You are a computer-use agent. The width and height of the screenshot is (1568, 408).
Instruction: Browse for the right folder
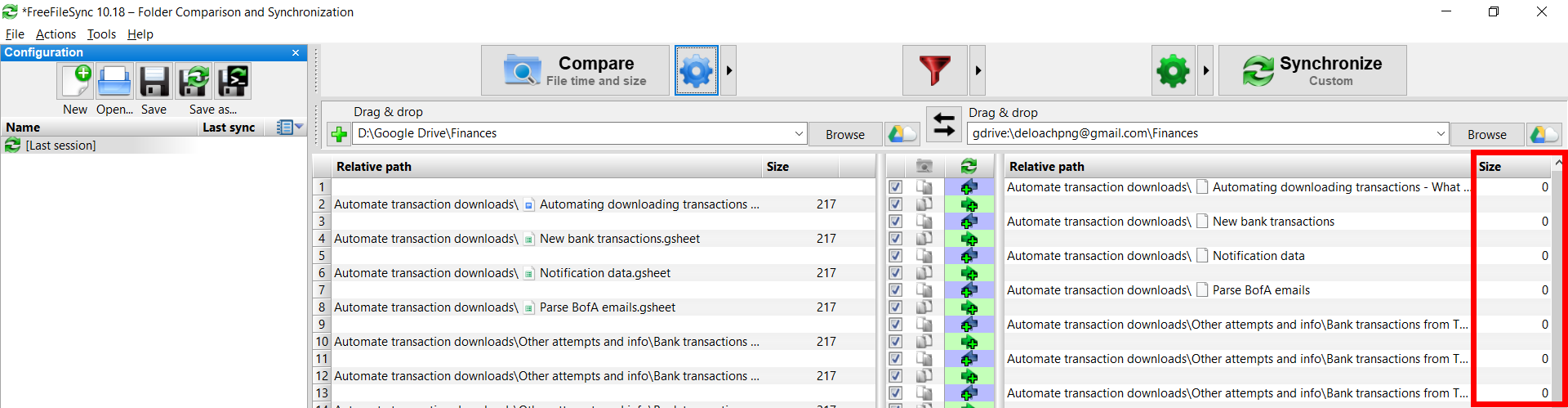tap(1486, 134)
